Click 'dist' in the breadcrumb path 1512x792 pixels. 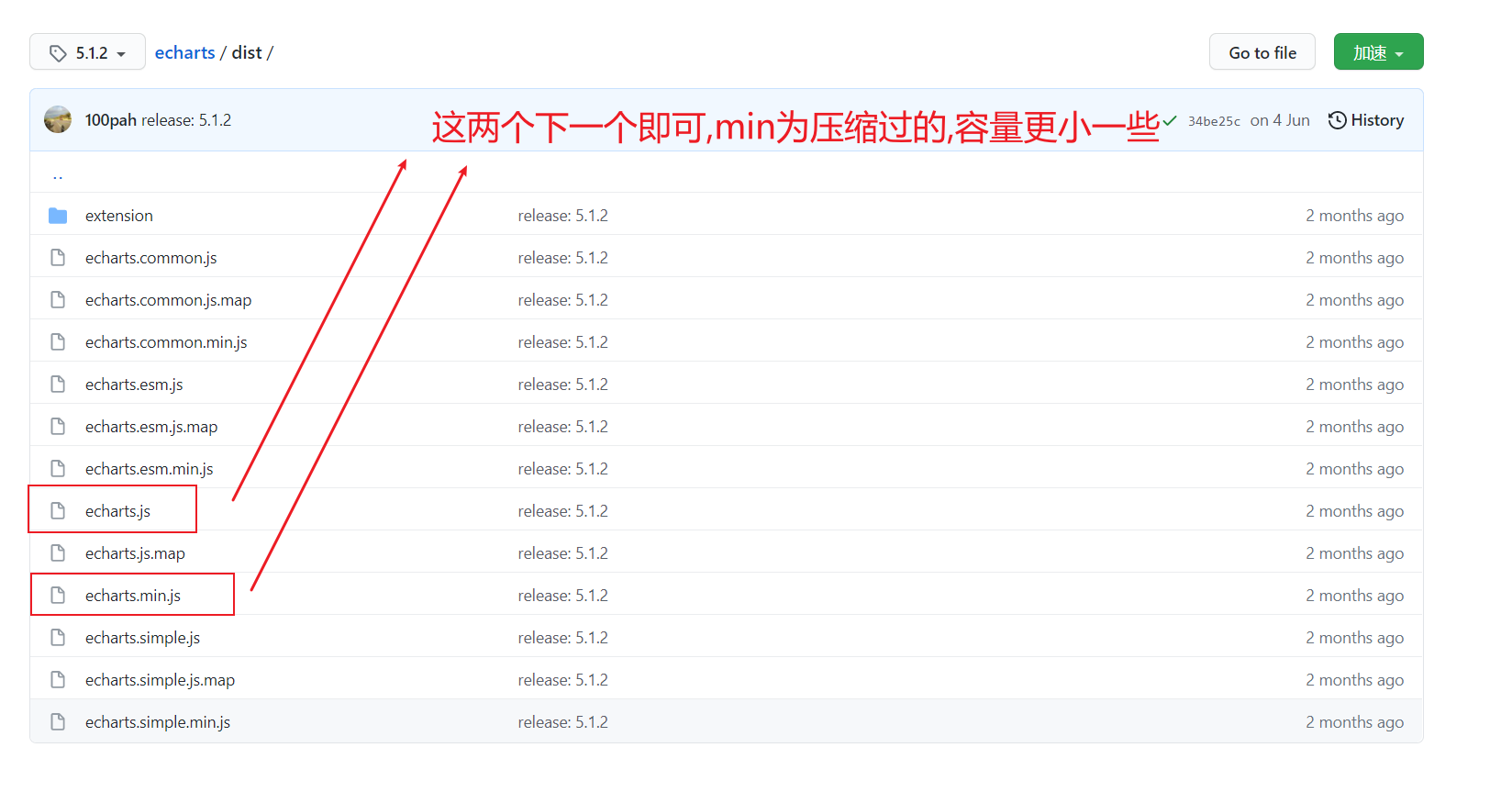pyautogui.click(x=247, y=53)
